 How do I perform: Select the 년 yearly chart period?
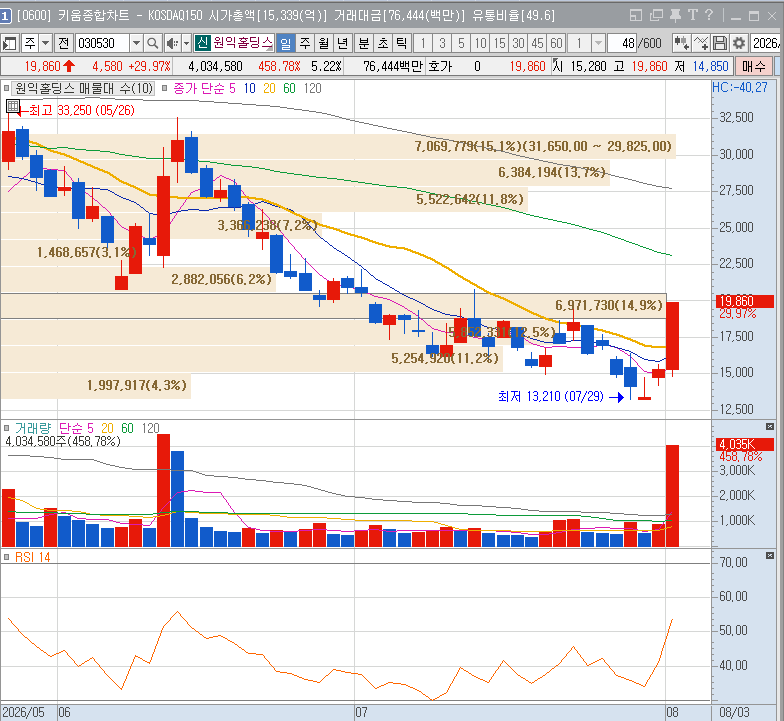click(x=342, y=44)
